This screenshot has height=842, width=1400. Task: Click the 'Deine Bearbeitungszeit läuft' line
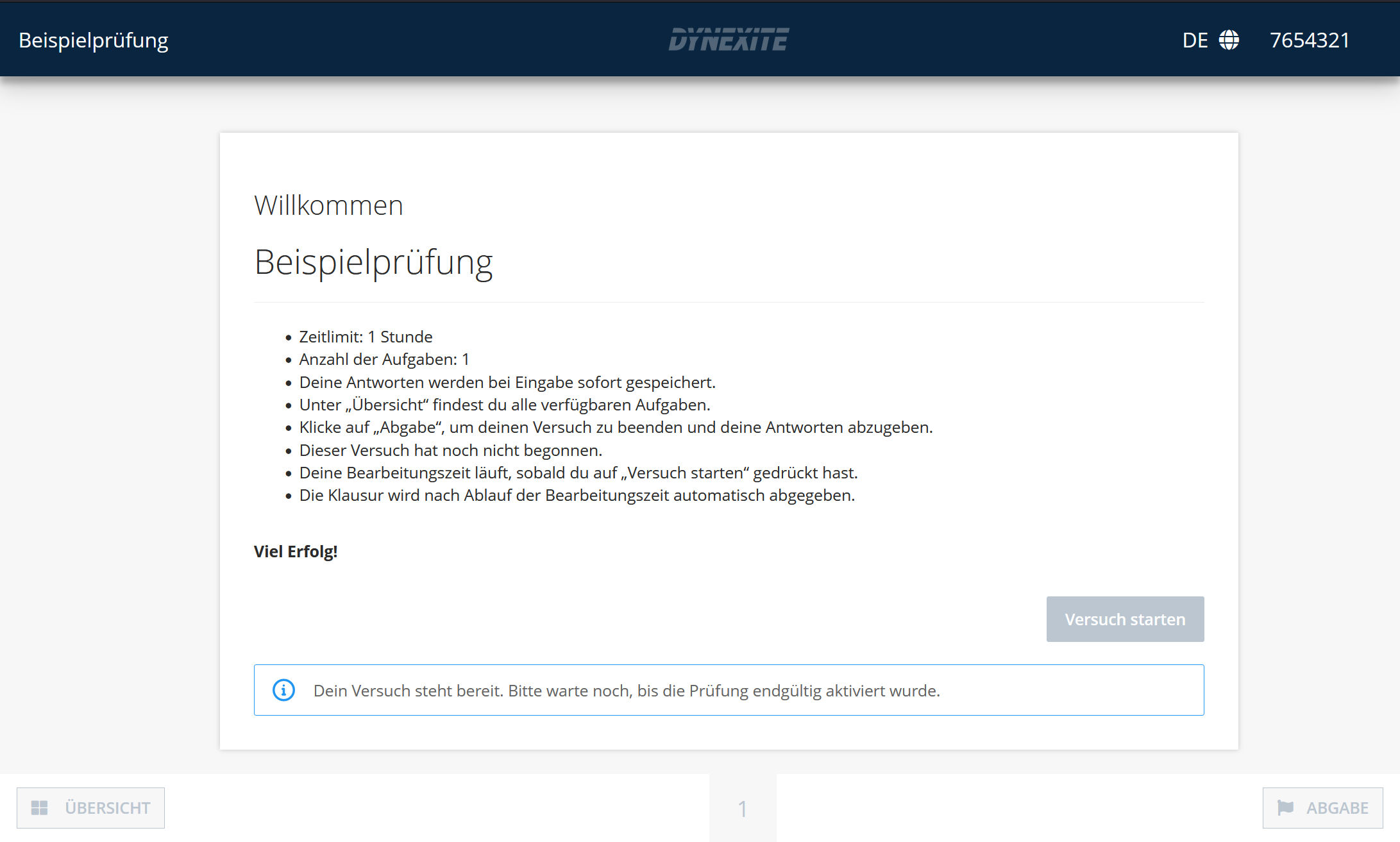pos(578,473)
